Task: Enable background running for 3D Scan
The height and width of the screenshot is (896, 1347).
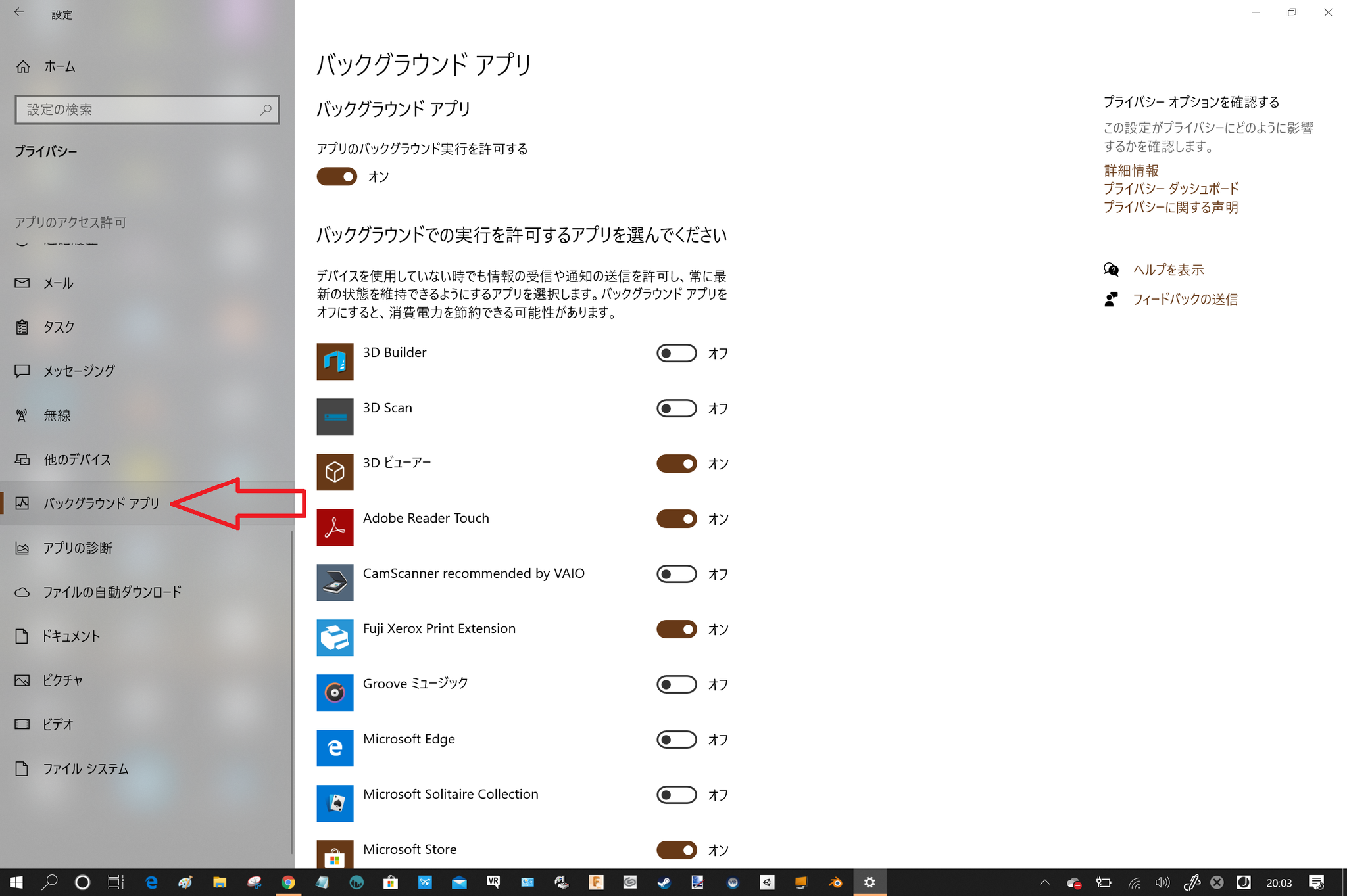Action: click(x=675, y=408)
